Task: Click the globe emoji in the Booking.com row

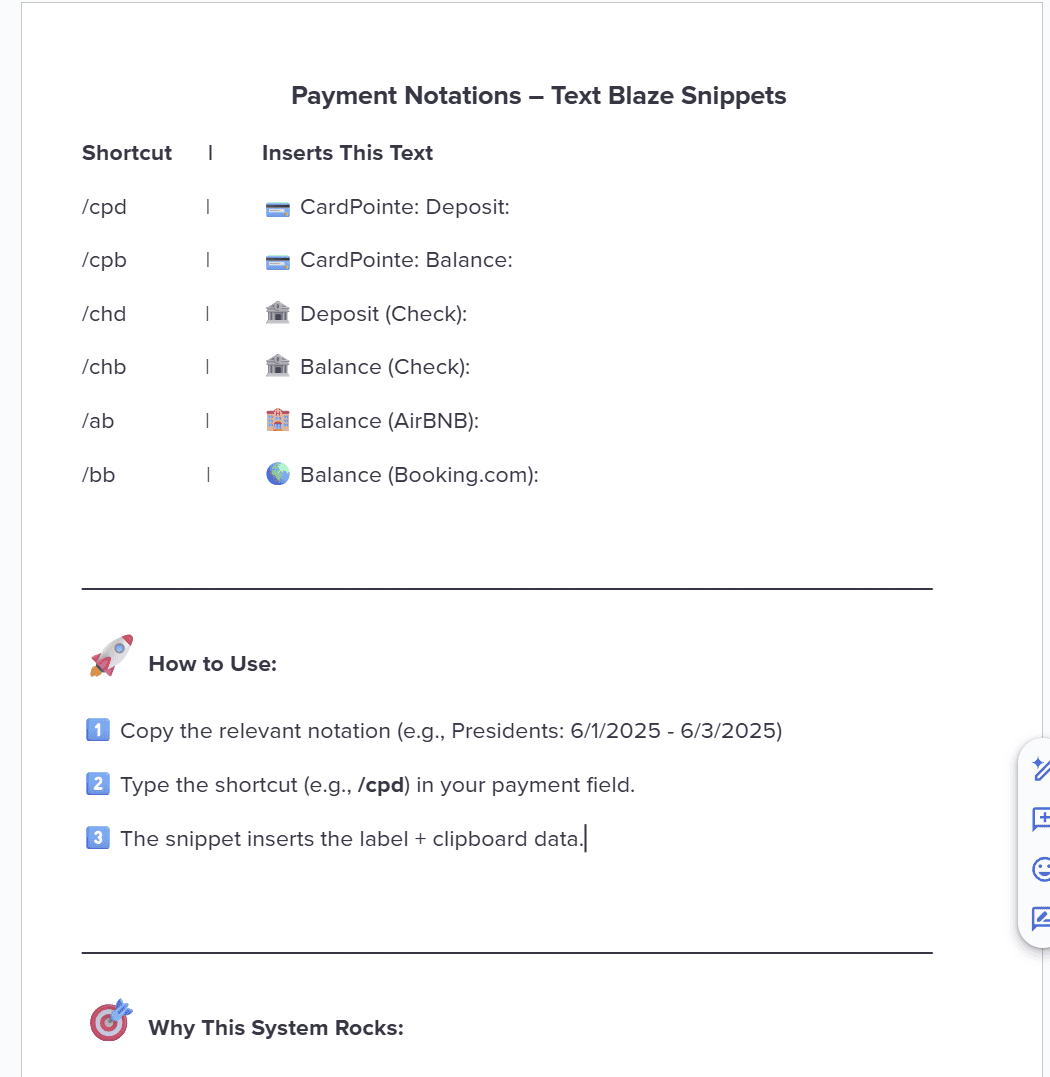Action: (x=277, y=474)
